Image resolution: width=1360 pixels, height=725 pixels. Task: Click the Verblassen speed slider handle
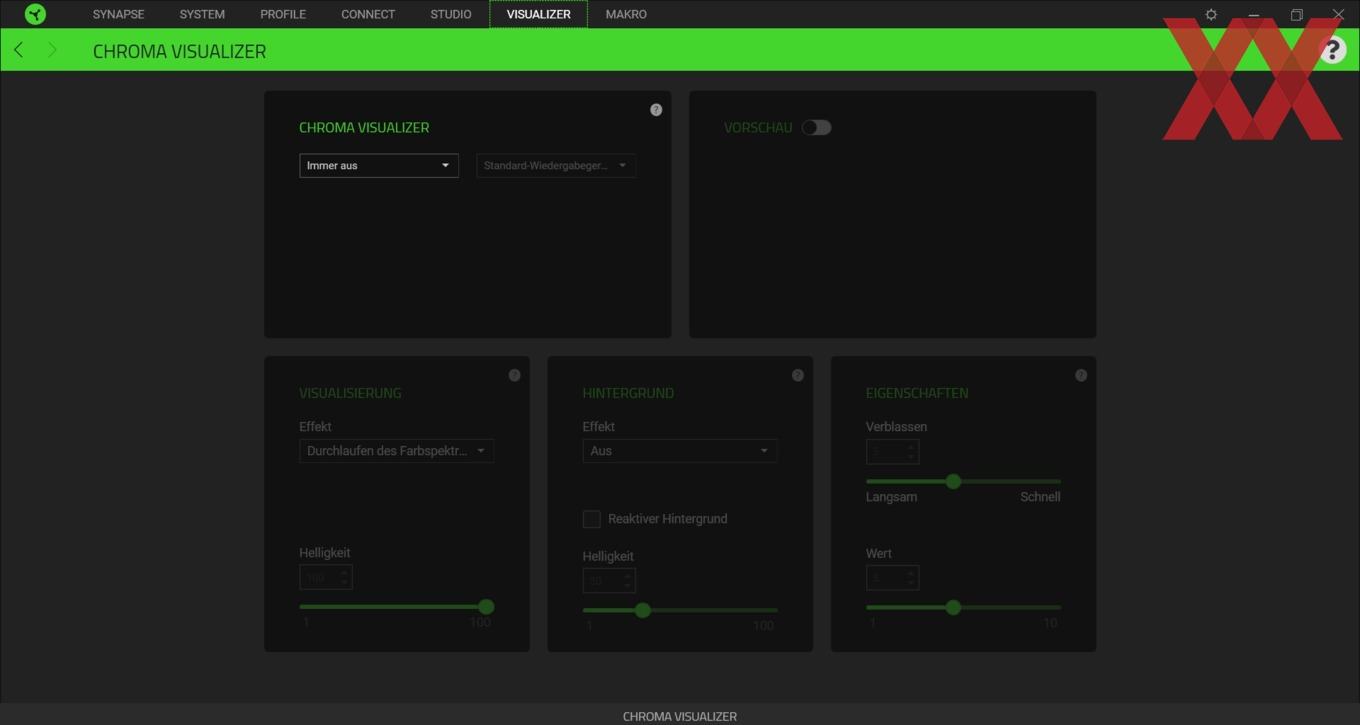coord(953,481)
